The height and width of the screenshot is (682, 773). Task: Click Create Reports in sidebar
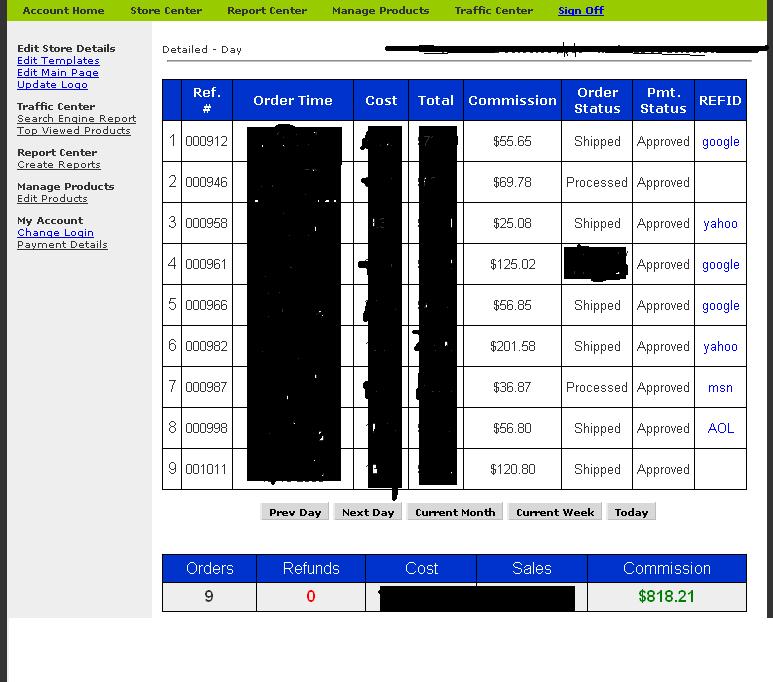tap(58, 165)
